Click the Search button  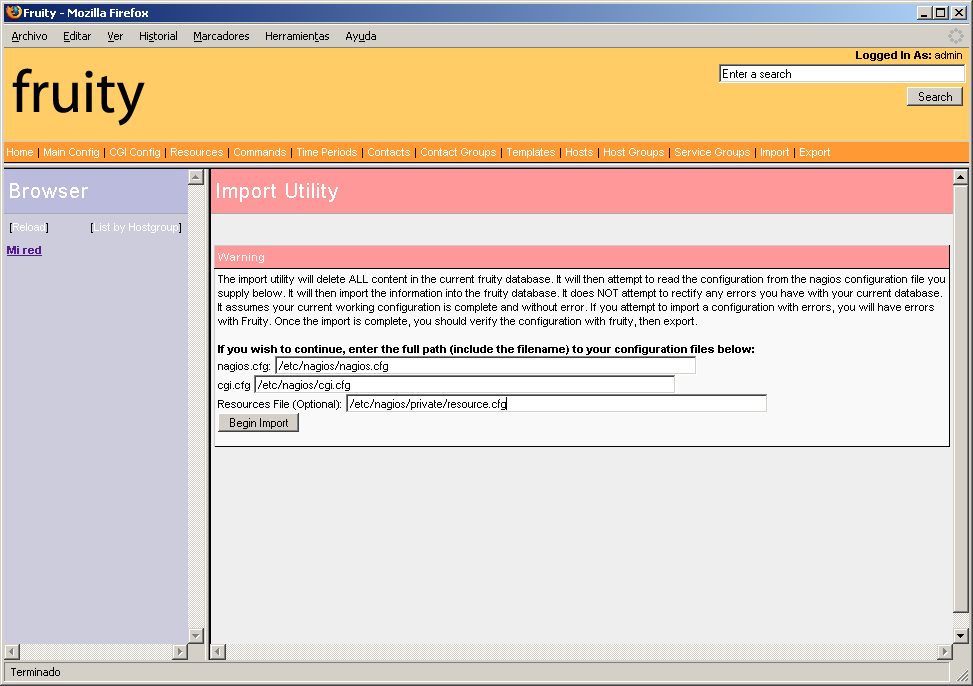pos(935,97)
